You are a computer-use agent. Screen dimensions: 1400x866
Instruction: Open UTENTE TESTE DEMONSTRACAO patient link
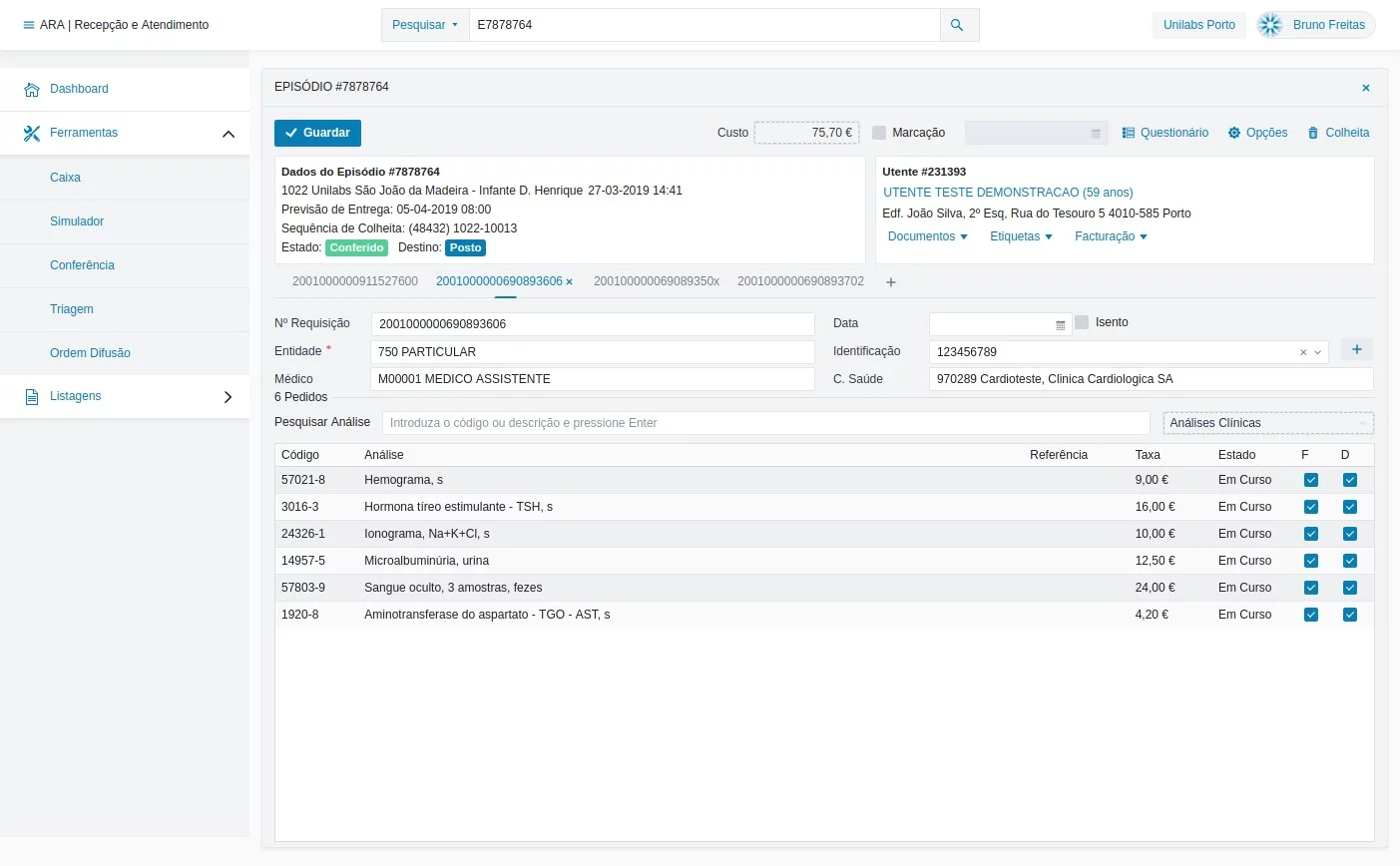(x=1008, y=193)
